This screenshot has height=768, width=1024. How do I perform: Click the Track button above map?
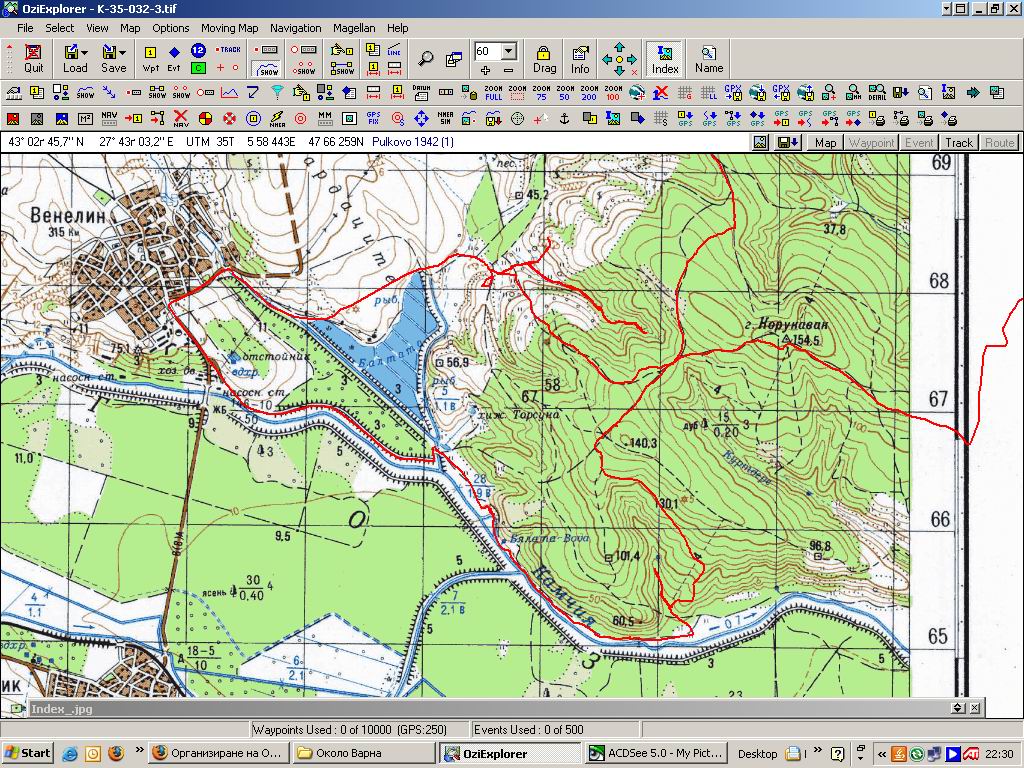point(958,143)
